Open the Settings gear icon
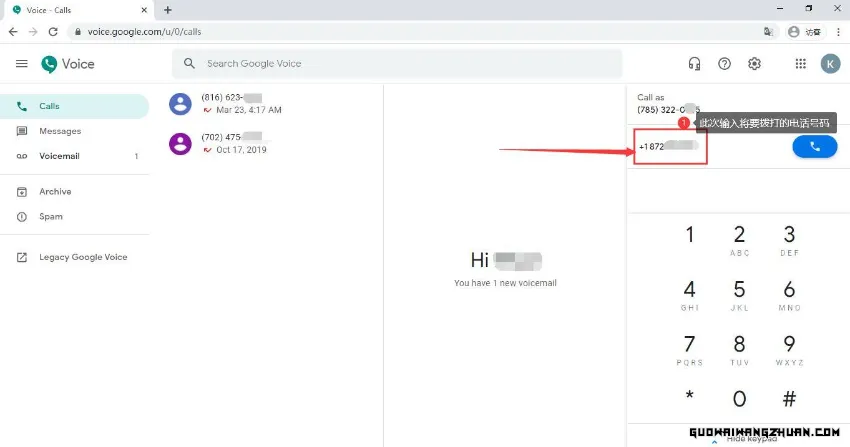Screen dimensions: 850x447 pyautogui.click(x=754, y=64)
